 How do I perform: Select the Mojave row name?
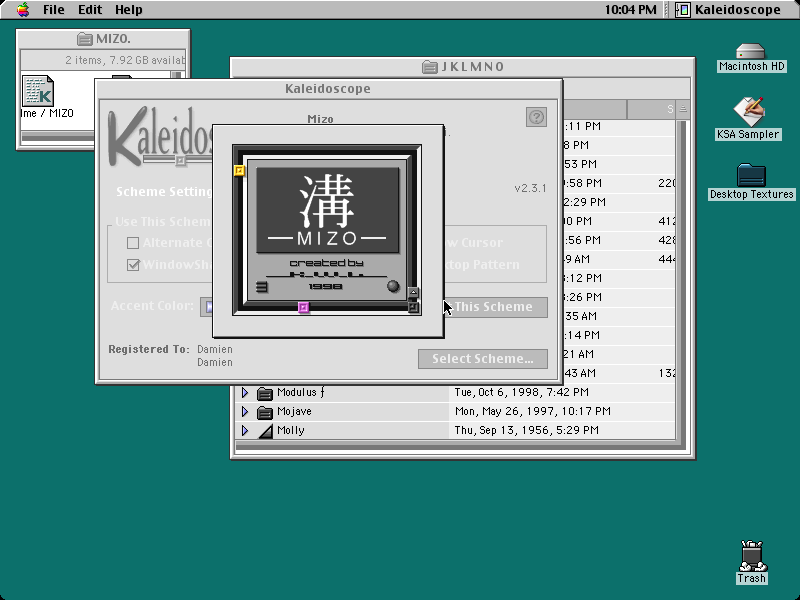pos(294,411)
